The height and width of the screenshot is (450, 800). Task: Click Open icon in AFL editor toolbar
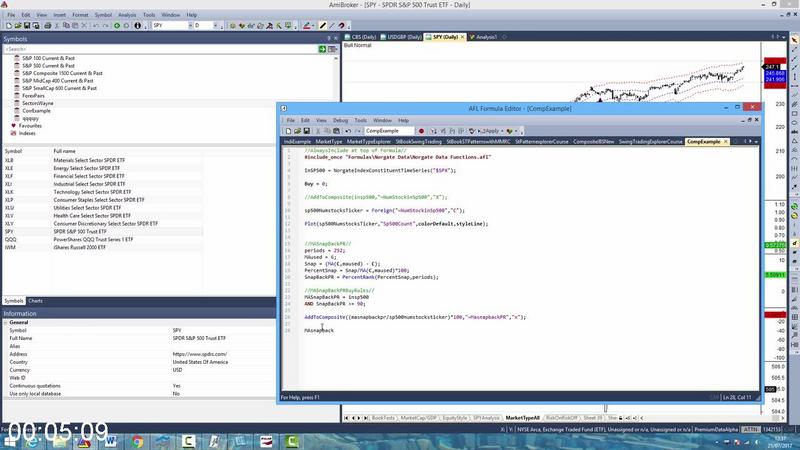(297, 131)
